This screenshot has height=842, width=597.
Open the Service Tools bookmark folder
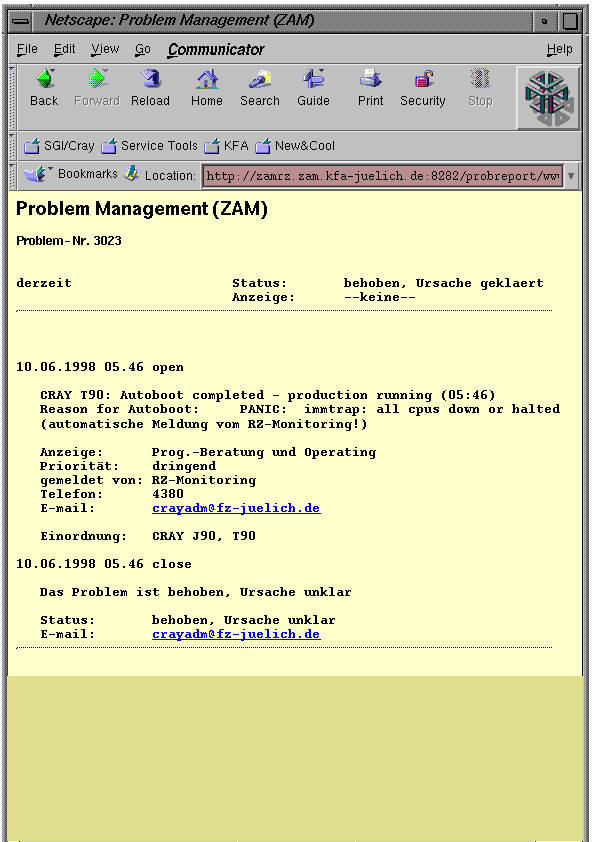[x=149, y=146]
